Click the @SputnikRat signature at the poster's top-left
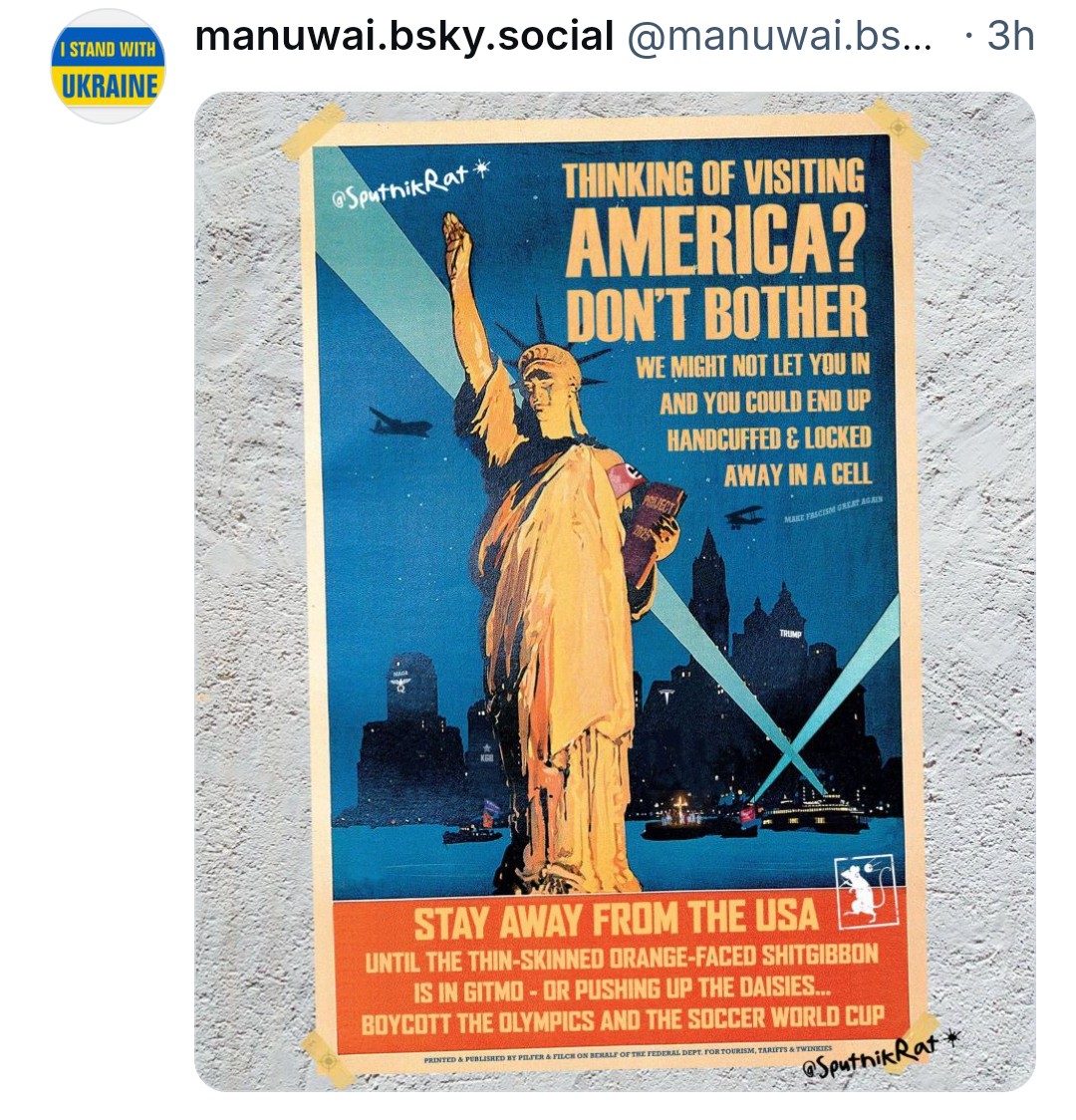The image size is (1076, 1120). click(411, 185)
